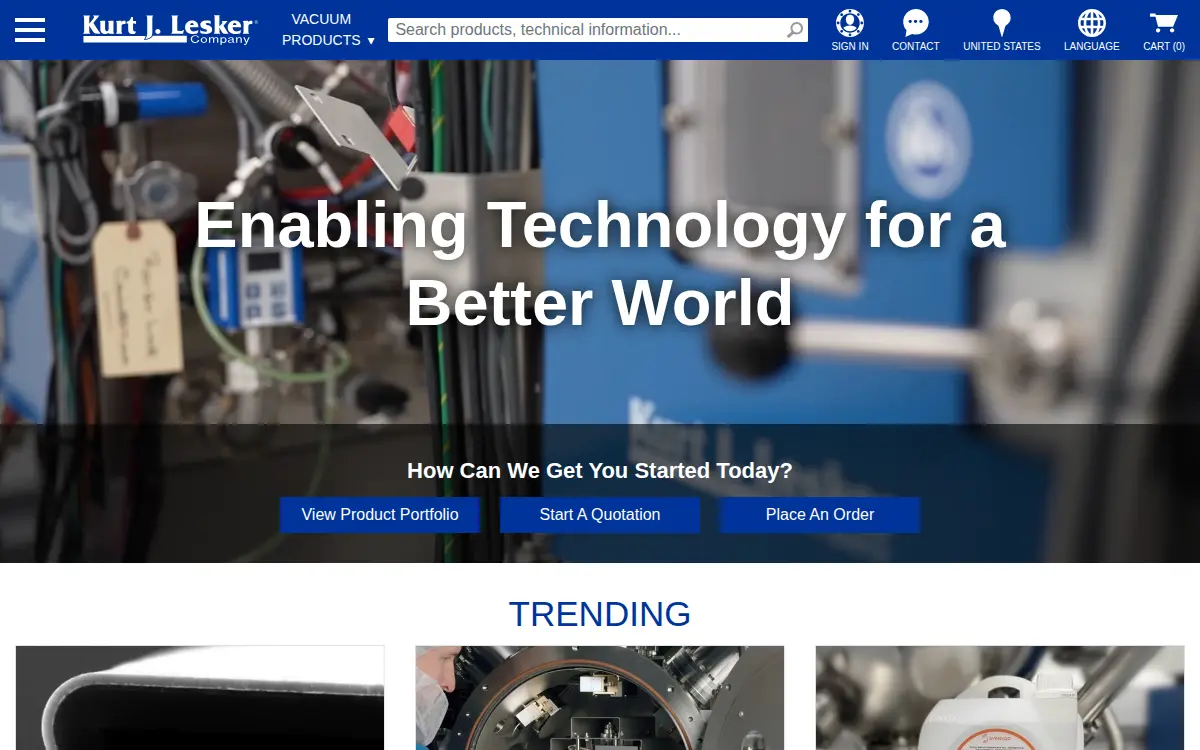Click the hero heading 'Enabling Technology for a Better World'
Viewport: 1200px width, 750px height.
pyautogui.click(x=600, y=264)
